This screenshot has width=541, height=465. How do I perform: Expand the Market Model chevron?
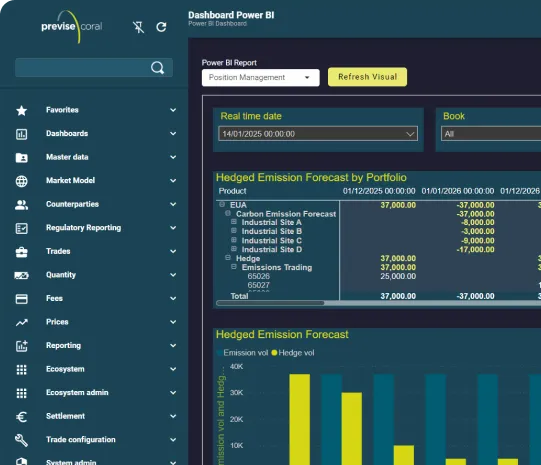pos(173,180)
